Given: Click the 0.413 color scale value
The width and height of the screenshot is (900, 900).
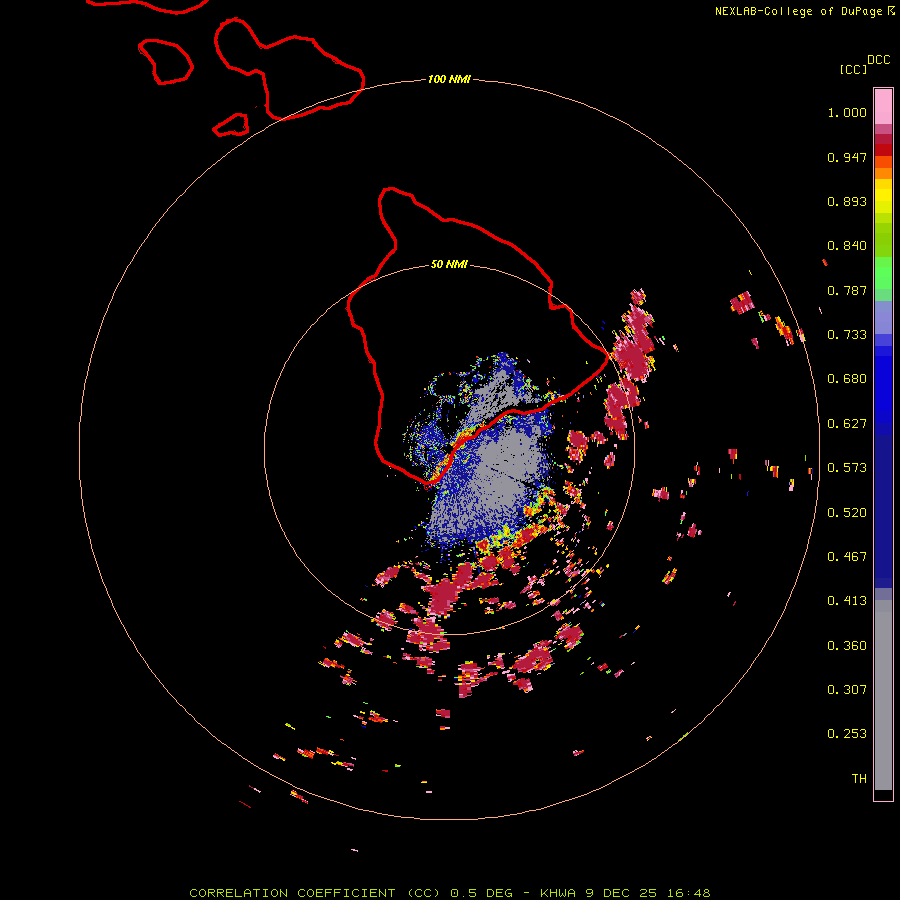Looking at the screenshot, I should (847, 601).
